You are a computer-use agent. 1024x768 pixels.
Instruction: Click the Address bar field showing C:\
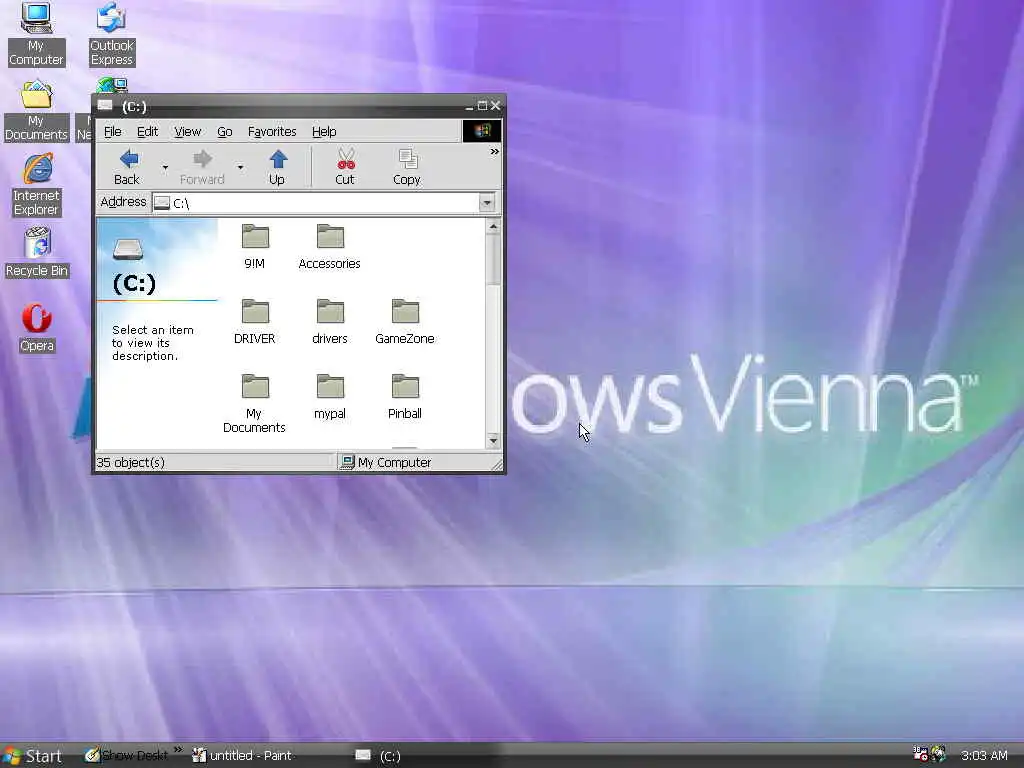(x=317, y=203)
